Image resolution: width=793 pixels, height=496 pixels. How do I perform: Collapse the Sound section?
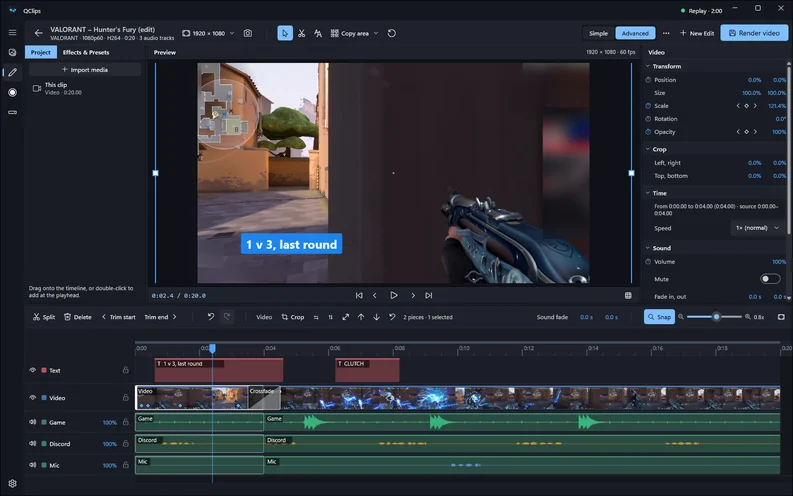point(648,248)
